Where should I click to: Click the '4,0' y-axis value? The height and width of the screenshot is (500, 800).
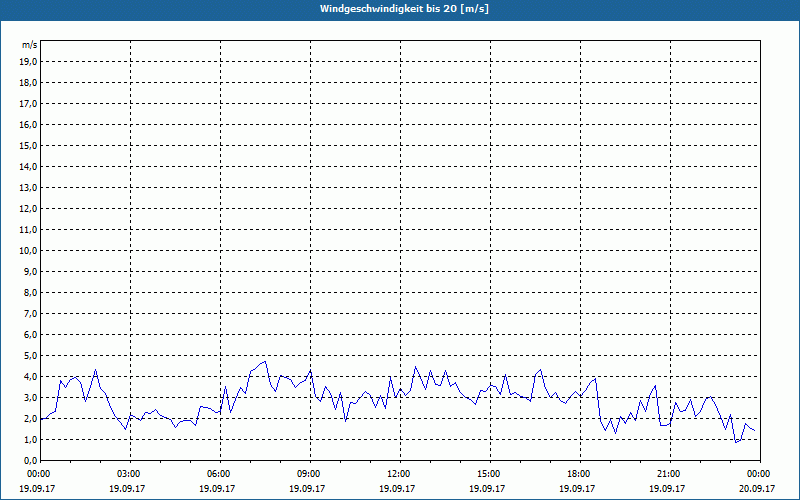coord(30,377)
